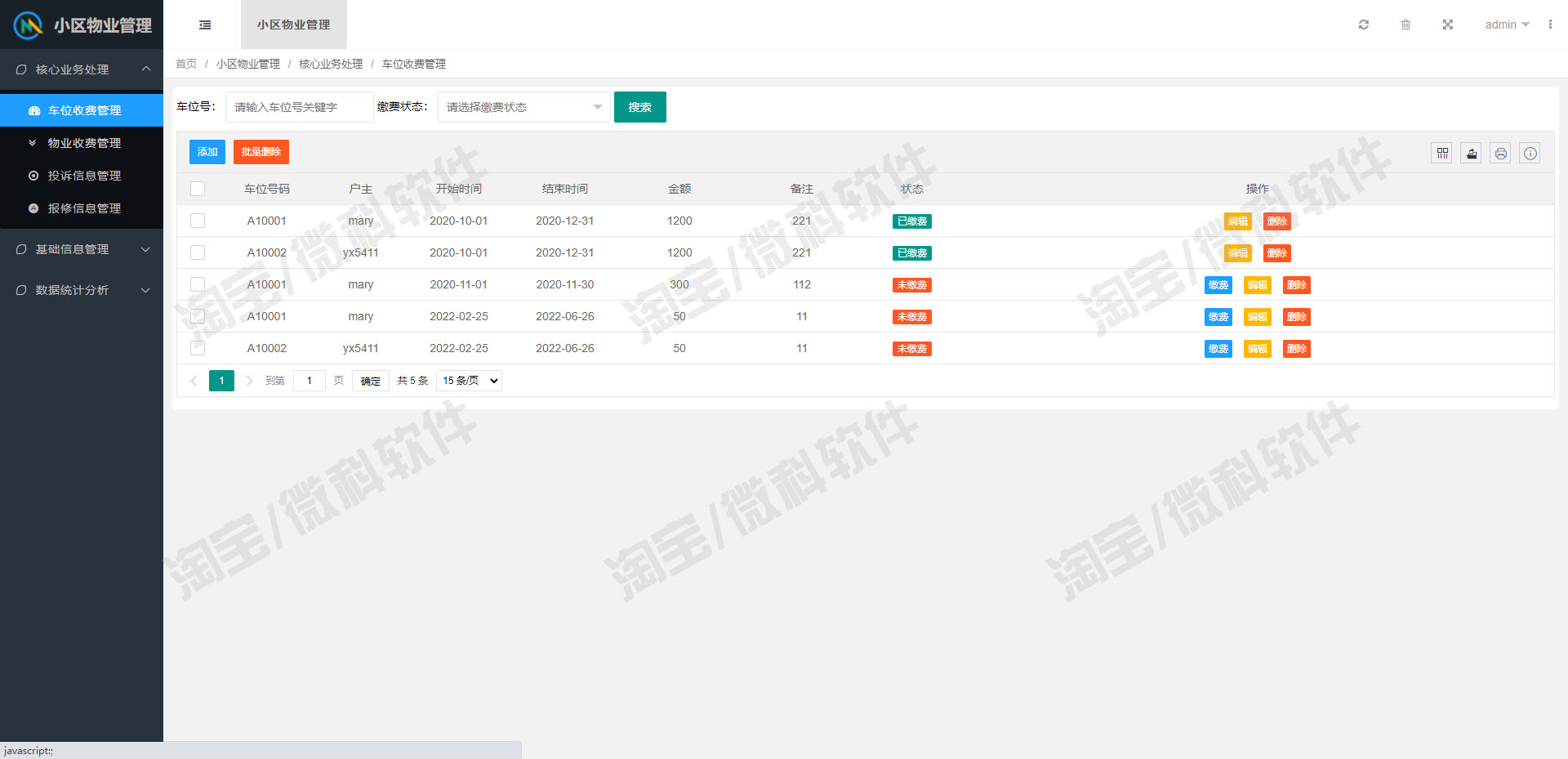This screenshot has width=1568, height=759.
Task: Click the pagination 确定 button
Action: coord(371,381)
